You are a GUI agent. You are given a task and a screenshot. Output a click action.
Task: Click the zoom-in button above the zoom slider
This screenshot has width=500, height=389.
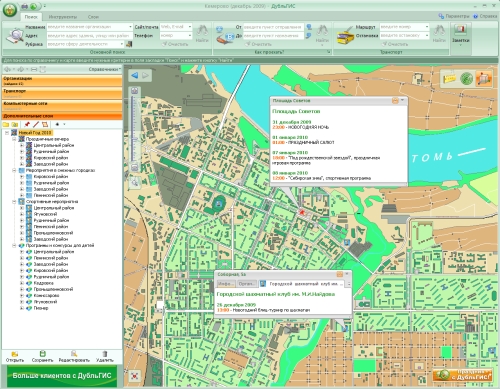point(135,91)
